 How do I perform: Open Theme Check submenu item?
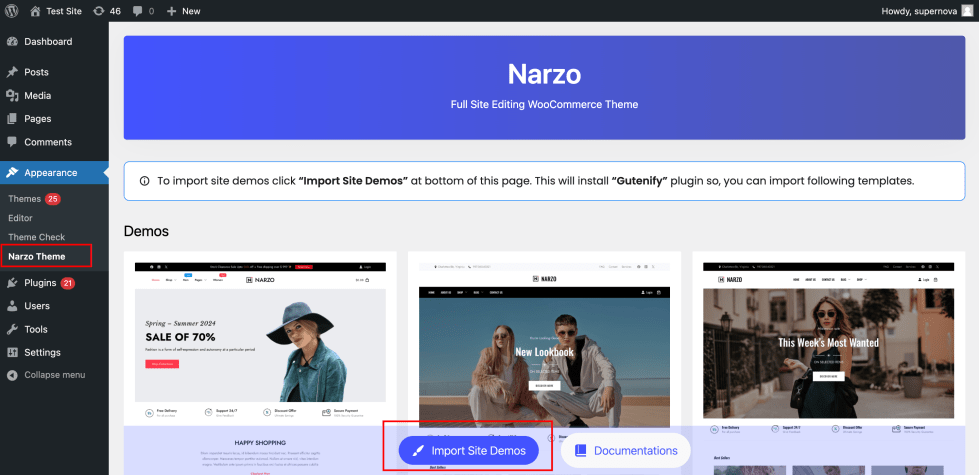coord(36,237)
